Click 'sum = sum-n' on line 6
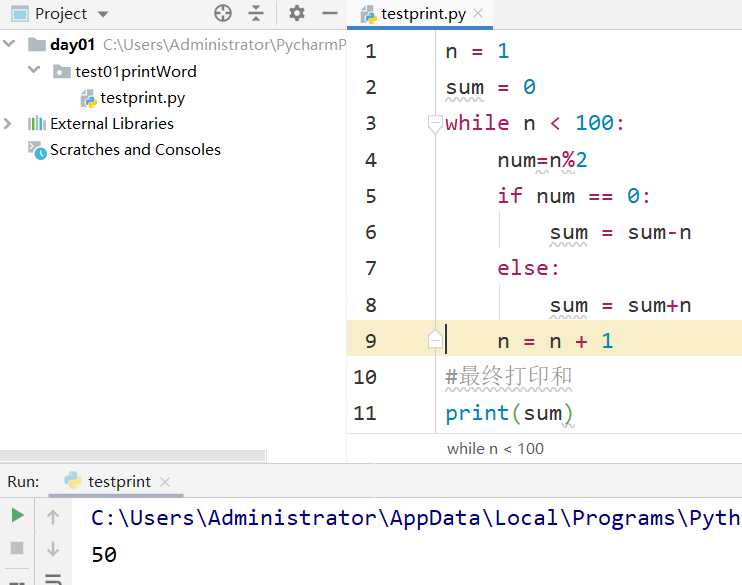742x585 pixels. coord(620,232)
